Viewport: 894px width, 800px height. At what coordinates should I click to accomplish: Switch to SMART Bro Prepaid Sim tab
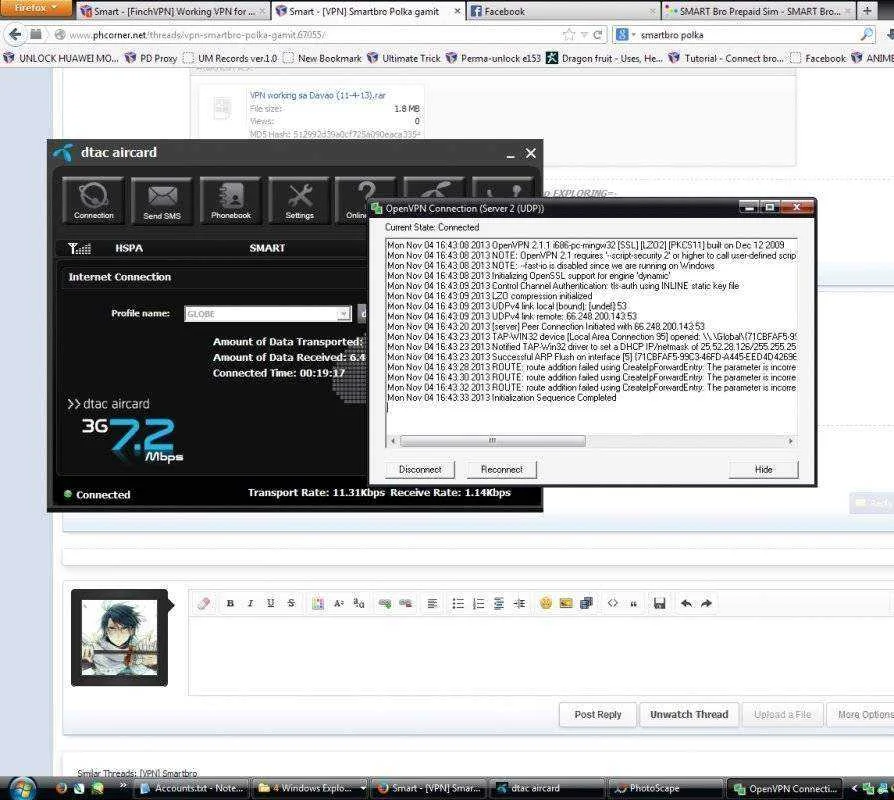point(758,11)
